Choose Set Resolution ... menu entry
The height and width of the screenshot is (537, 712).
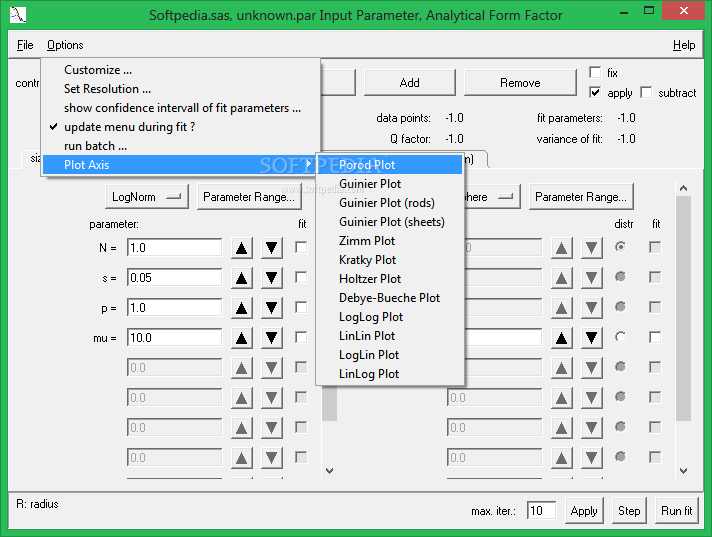(180, 89)
